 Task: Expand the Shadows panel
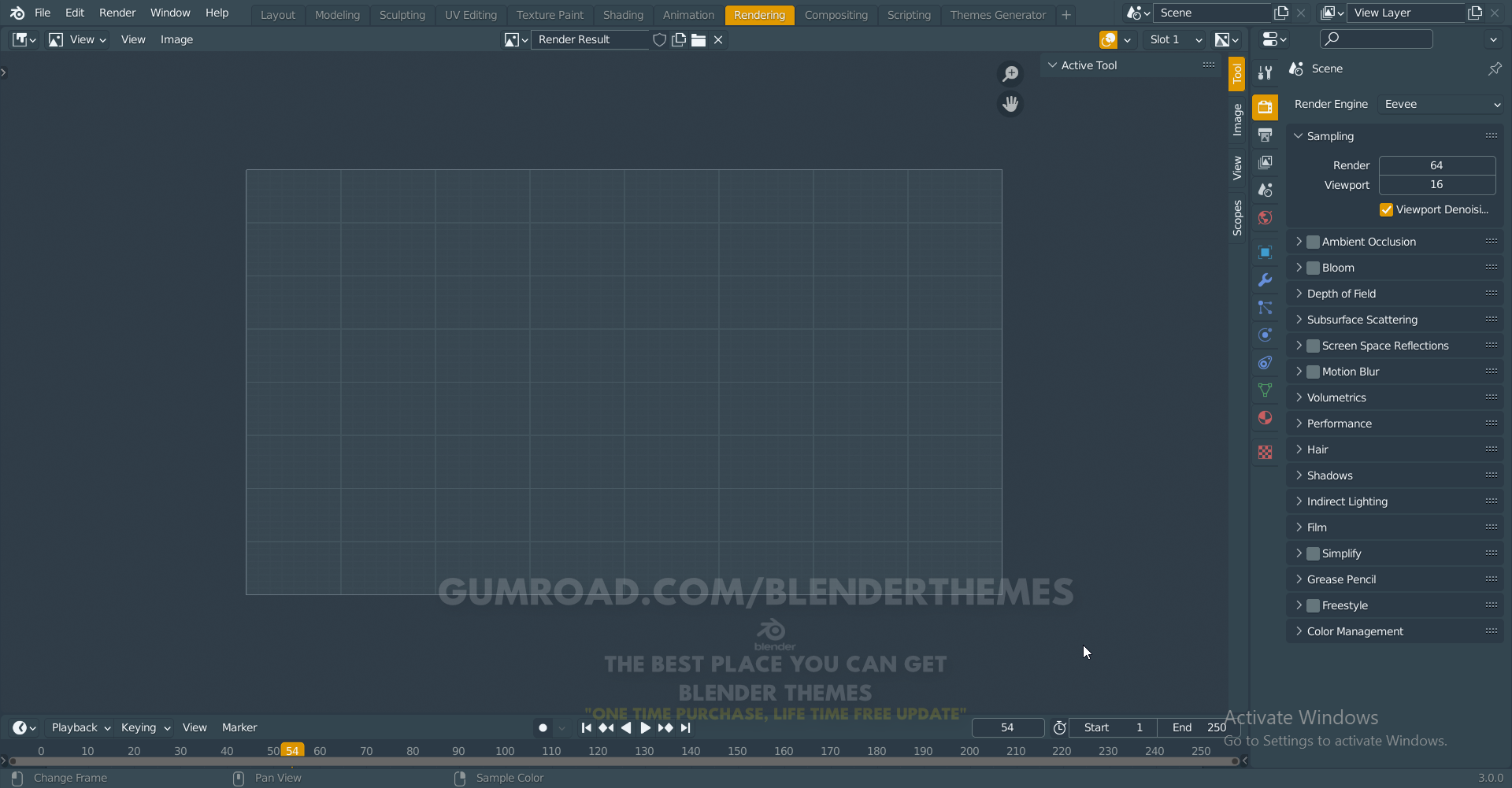[1299, 475]
